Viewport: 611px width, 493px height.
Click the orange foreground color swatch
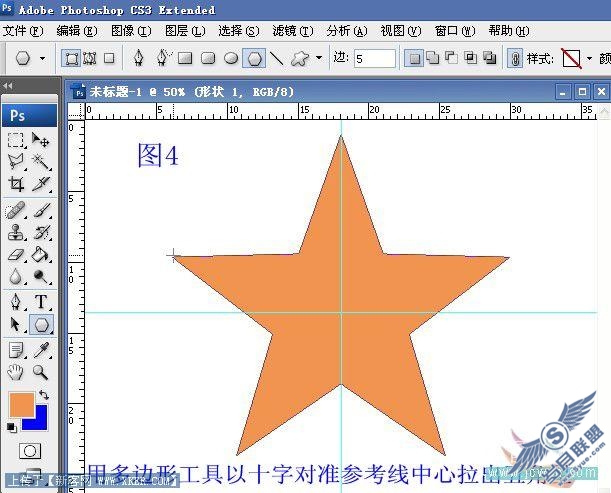[x=21, y=405]
